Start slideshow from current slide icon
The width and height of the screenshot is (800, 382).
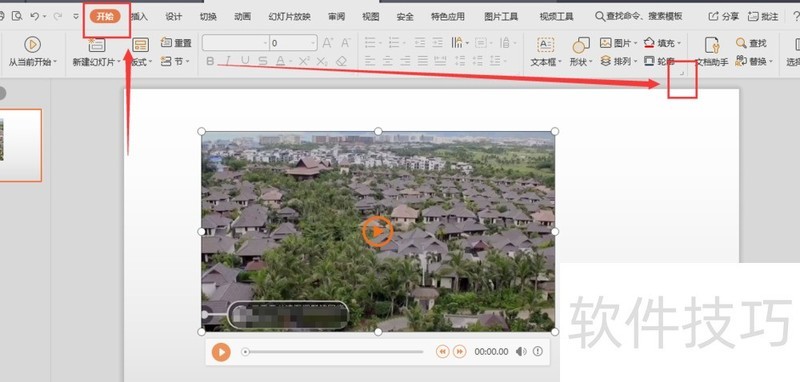pos(32,45)
